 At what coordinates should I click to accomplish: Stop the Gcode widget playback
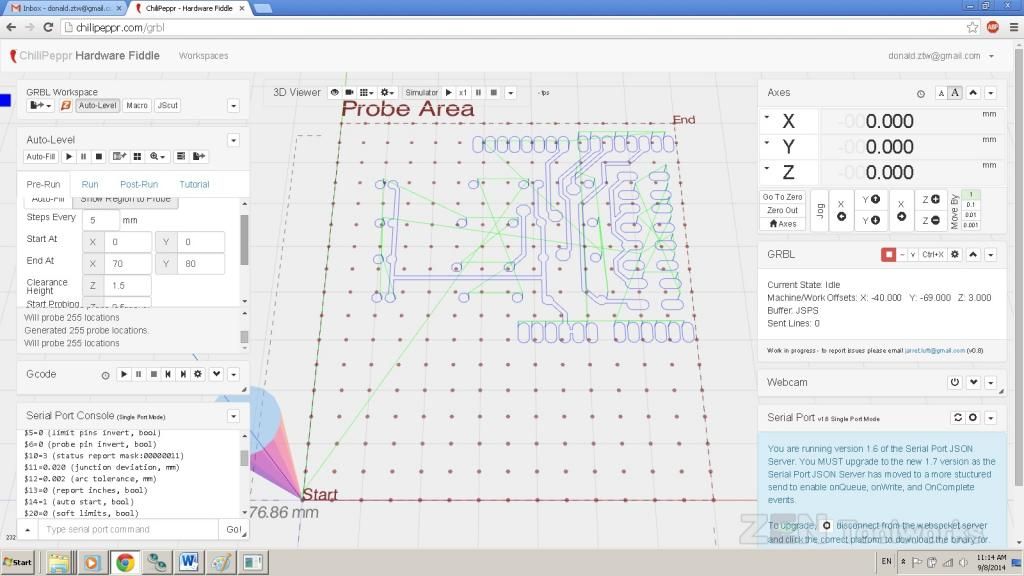[153, 374]
